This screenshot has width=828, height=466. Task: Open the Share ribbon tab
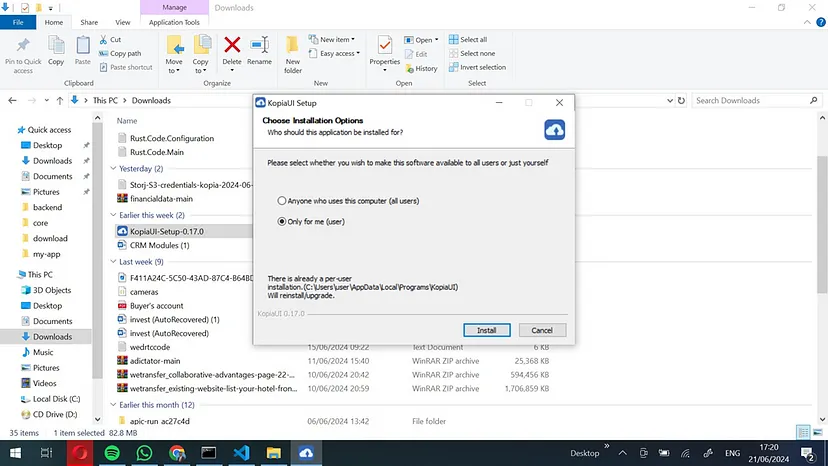89,22
